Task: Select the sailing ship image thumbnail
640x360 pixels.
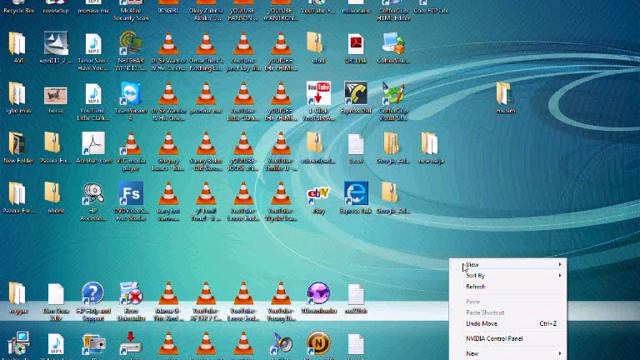Action: click(x=56, y=44)
